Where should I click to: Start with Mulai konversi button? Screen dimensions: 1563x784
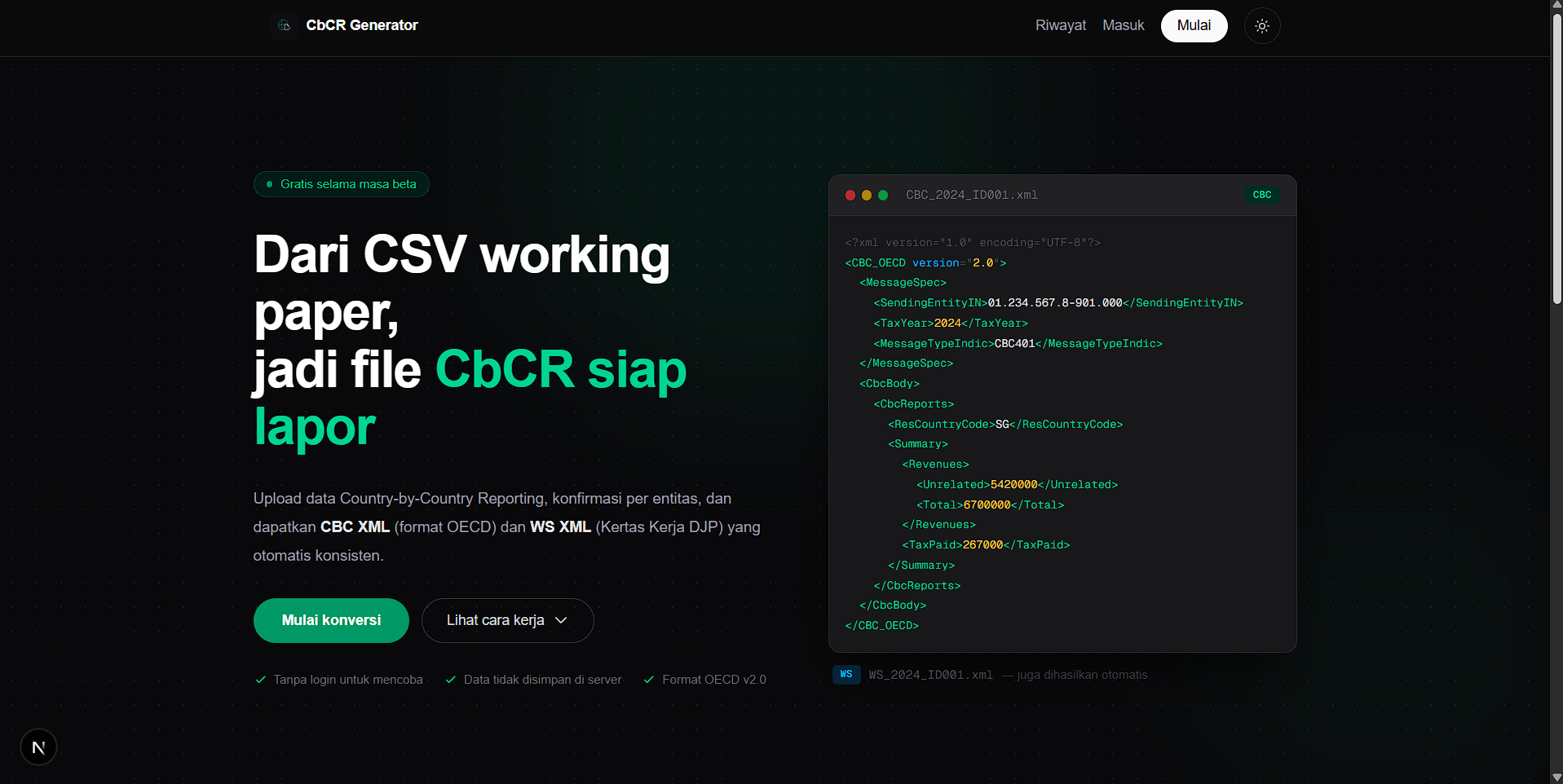pyautogui.click(x=331, y=620)
